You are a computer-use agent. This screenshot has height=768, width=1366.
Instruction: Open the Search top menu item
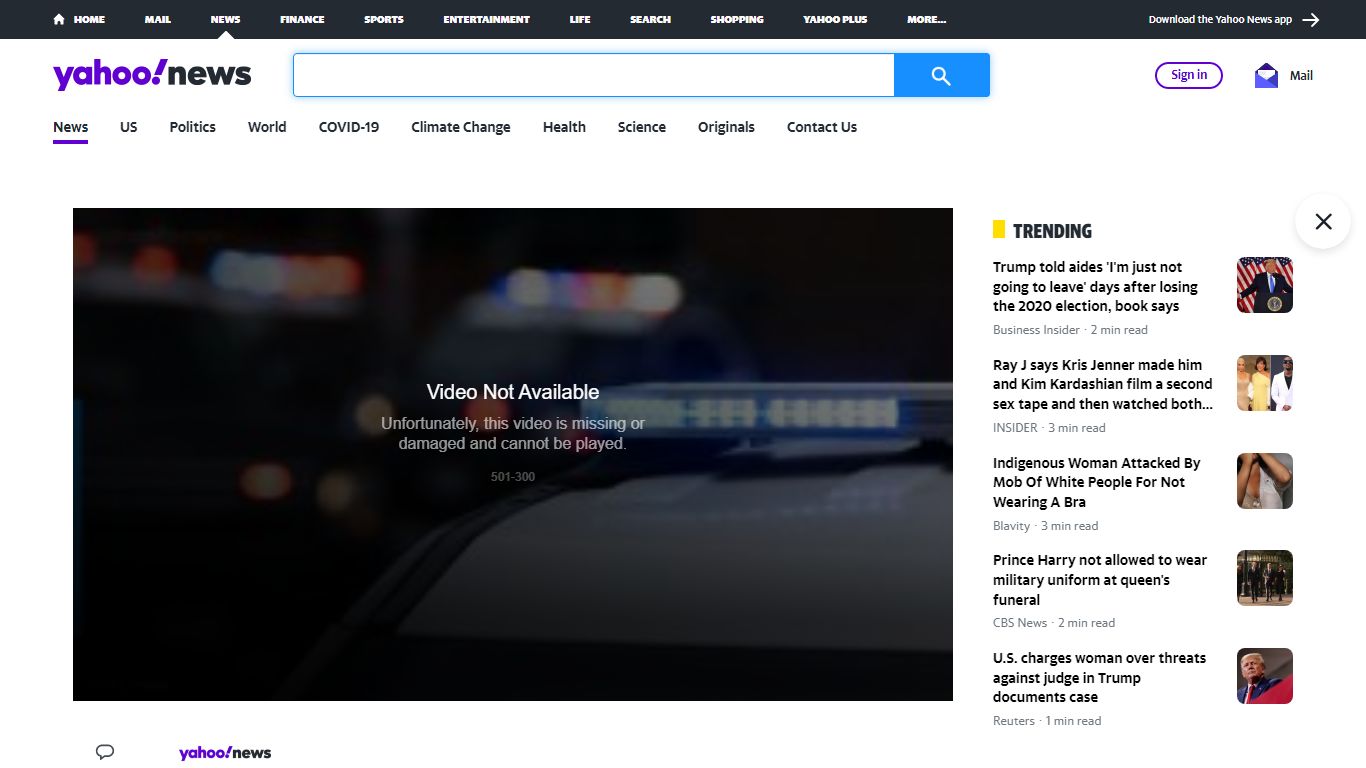click(650, 19)
